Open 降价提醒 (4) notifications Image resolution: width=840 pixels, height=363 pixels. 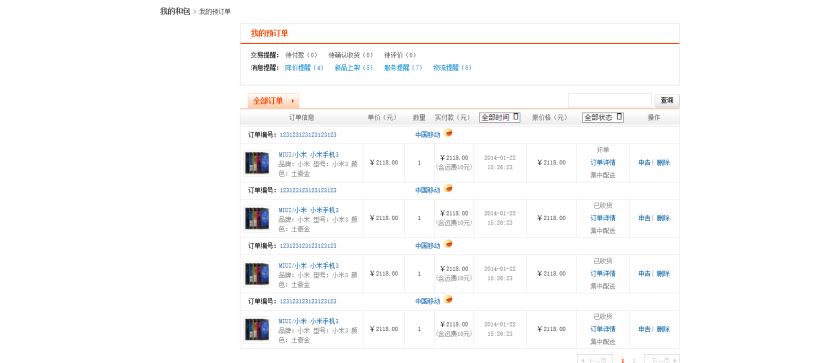tap(304, 68)
